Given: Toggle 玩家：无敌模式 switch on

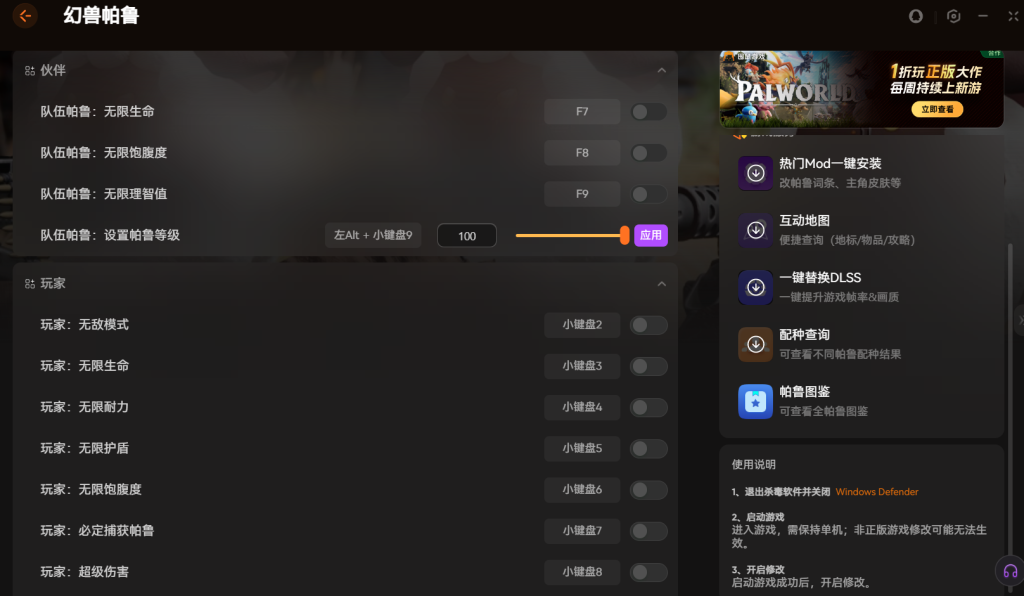Looking at the screenshot, I should click(x=649, y=325).
